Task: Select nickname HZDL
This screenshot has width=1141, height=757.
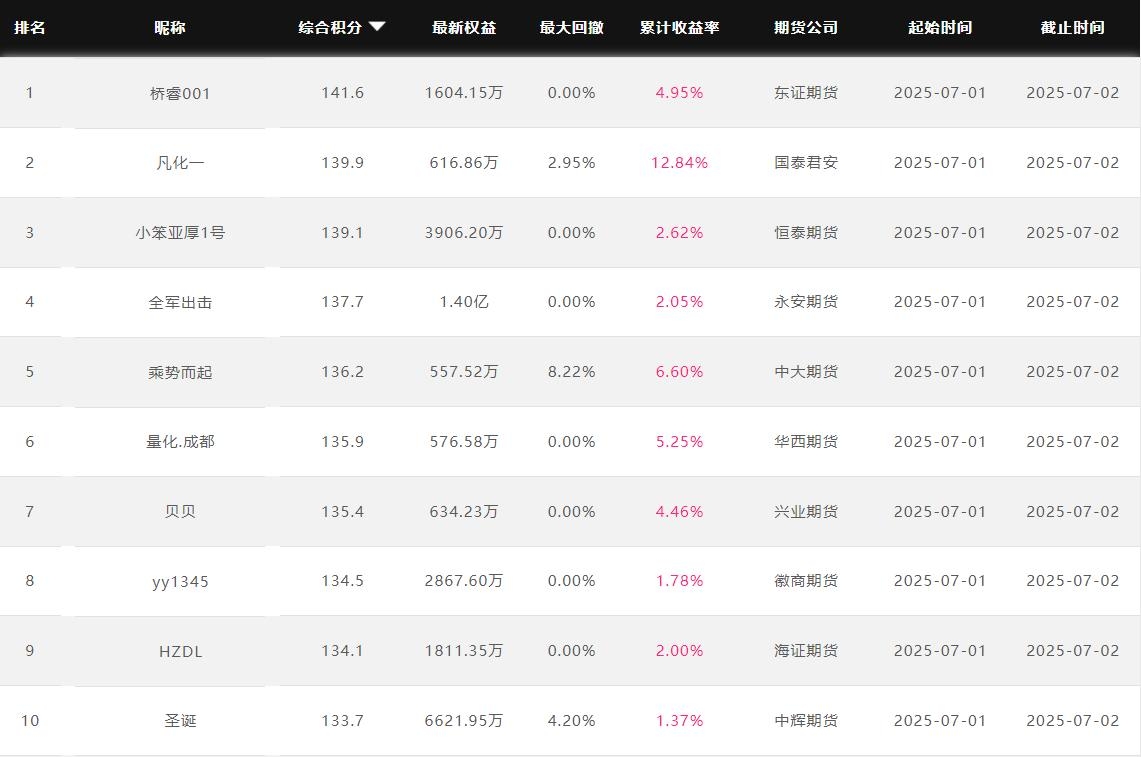Action: tap(180, 651)
